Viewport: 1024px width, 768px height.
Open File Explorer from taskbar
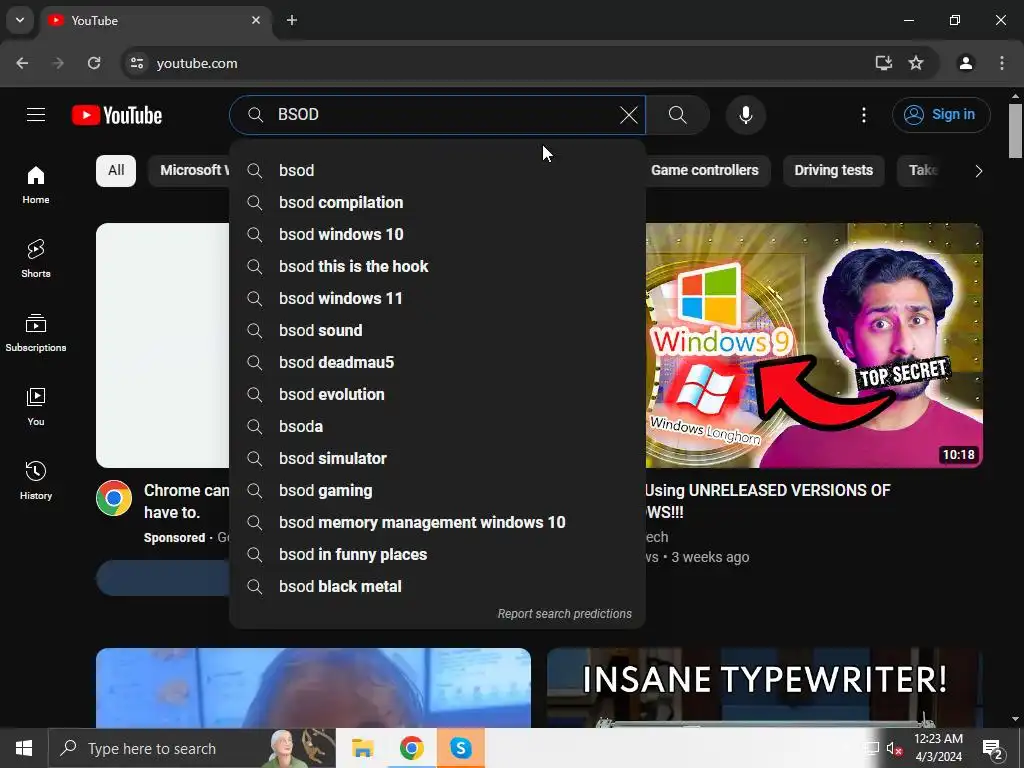pos(362,748)
